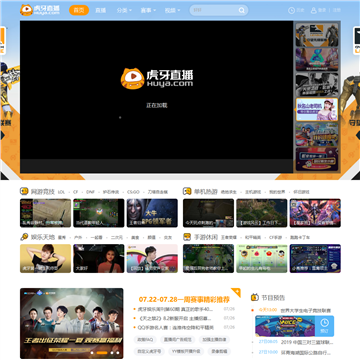The width and height of the screenshot is (360, 360).
Task: Click the 网游竞技 section icon
Action: [x=24, y=191]
